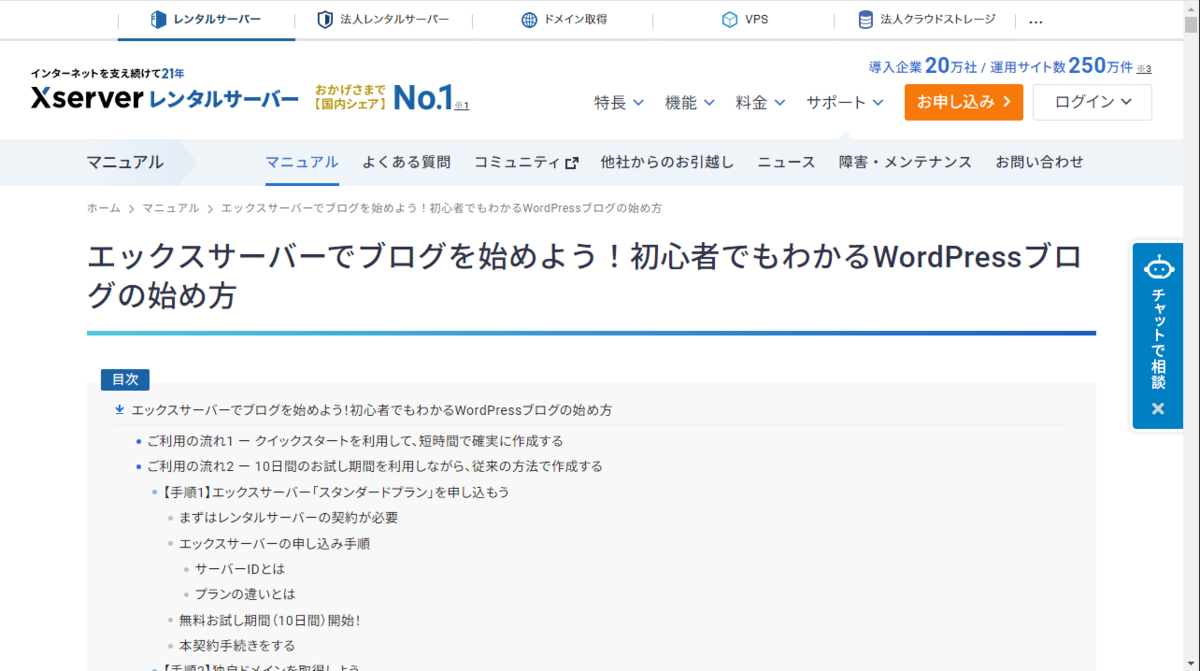Click the ドメイン取得 globe icon
The height and width of the screenshot is (671, 1200).
529,19
